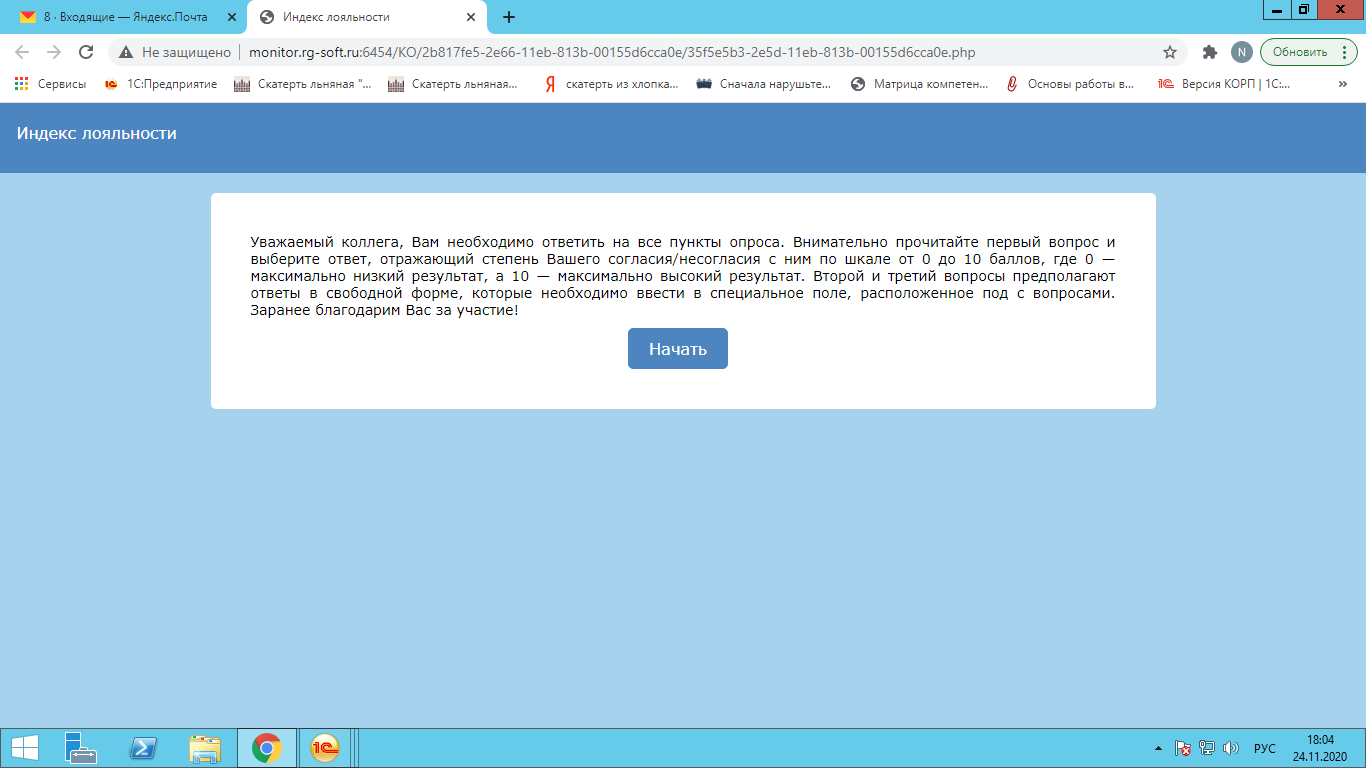Open the 1С application in the taskbar
The width and height of the screenshot is (1366, 768).
coord(324,748)
